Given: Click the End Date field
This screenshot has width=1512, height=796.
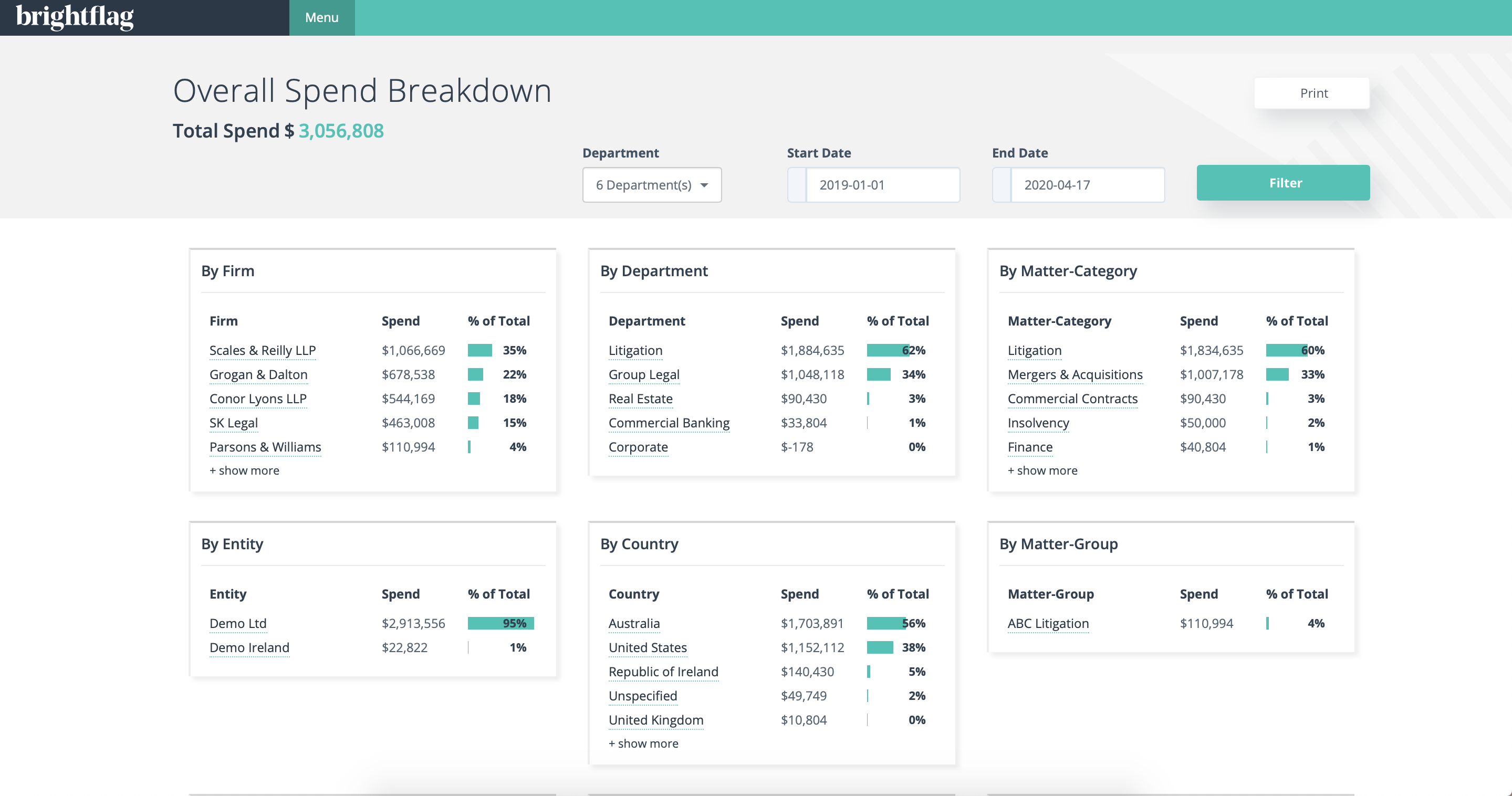Looking at the screenshot, I should pos(1087,185).
